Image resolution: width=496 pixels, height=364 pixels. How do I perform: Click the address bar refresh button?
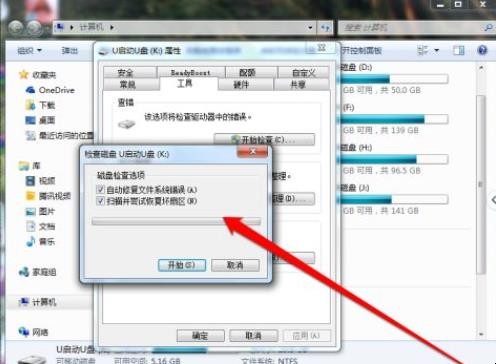coord(325,28)
